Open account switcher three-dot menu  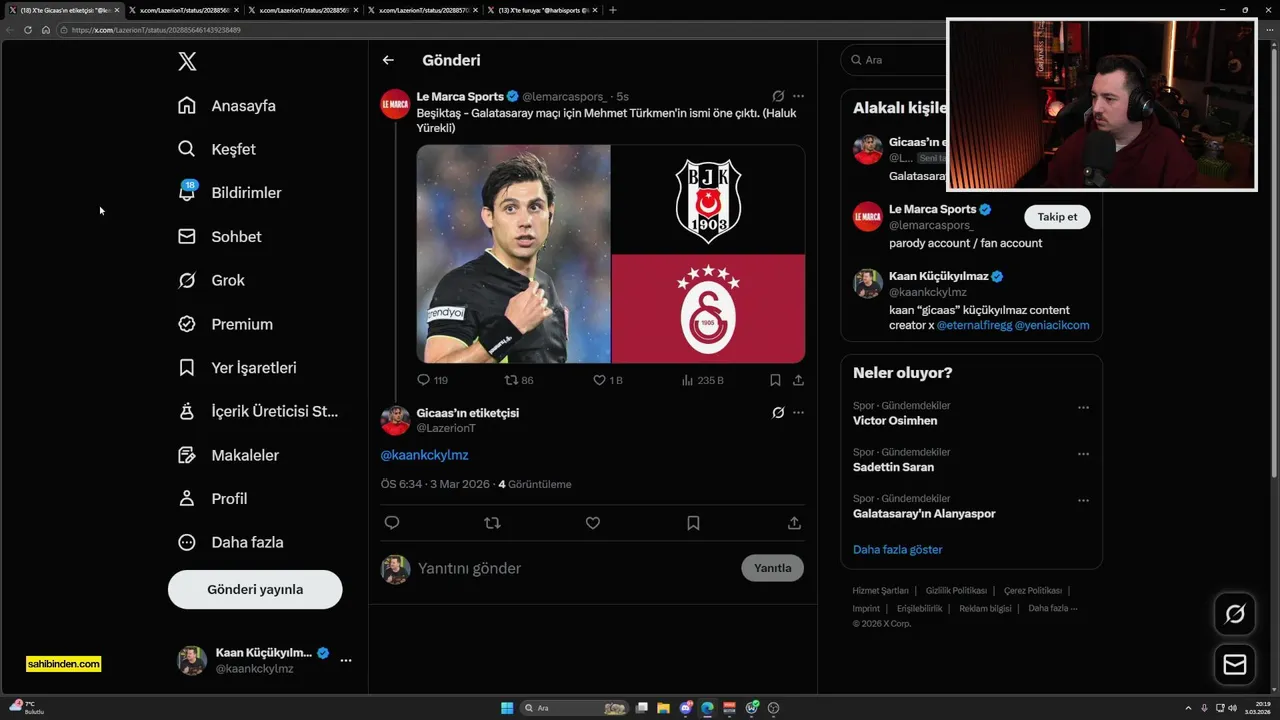(x=346, y=660)
